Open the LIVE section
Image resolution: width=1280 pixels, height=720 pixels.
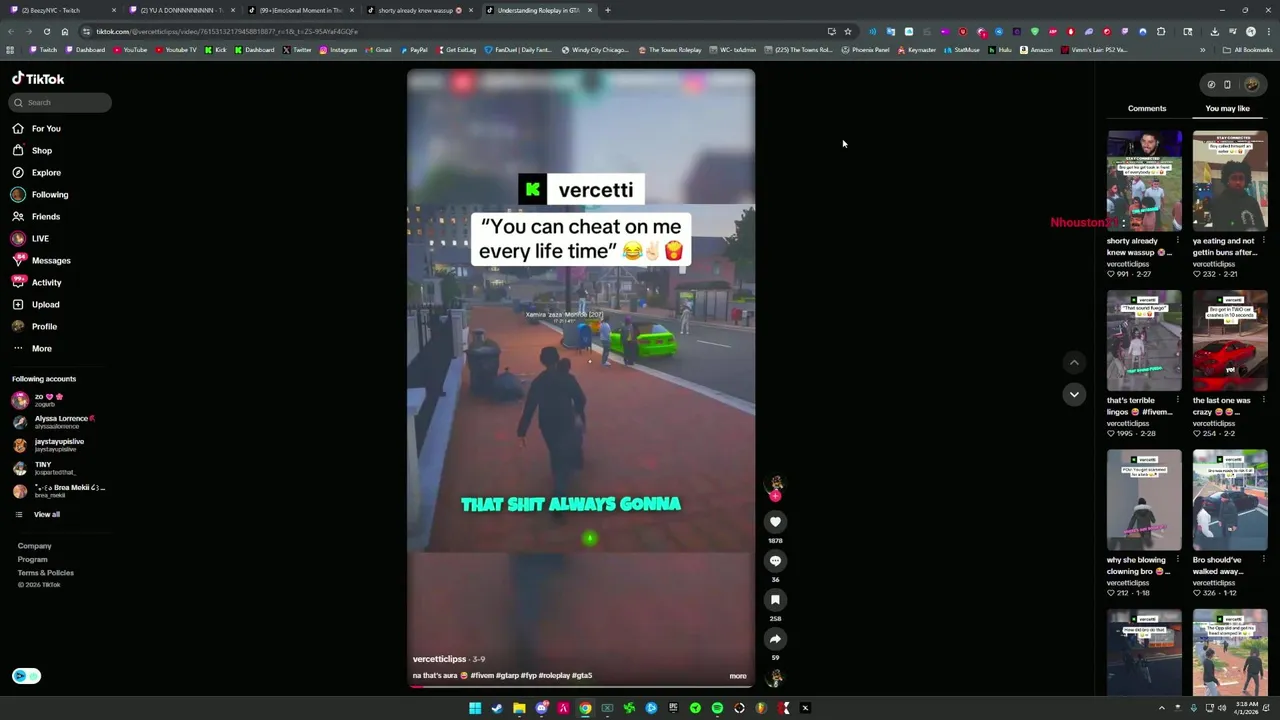click(31, 239)
